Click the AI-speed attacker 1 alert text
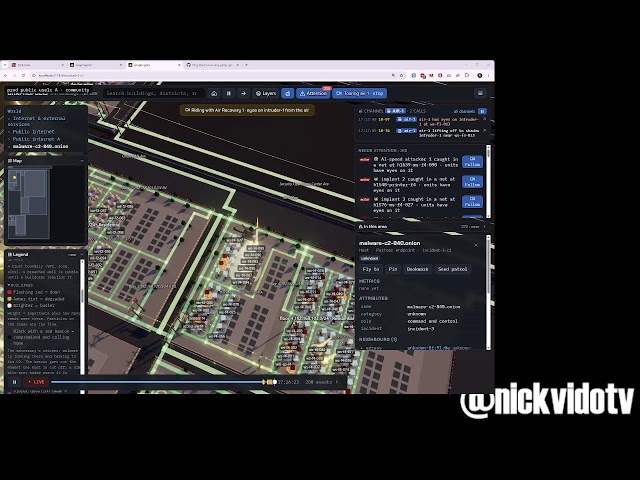 [x=416, y=164]
